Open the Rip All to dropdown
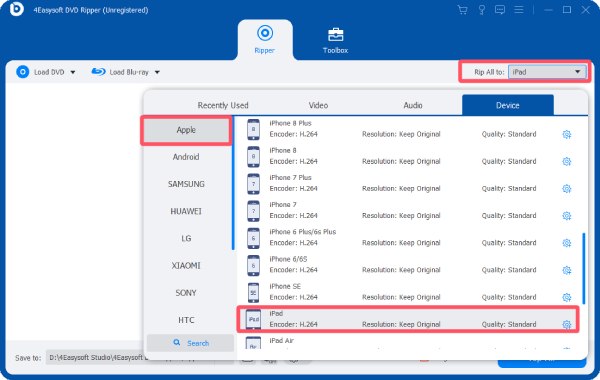This screenshot has height=380, width=600. coord(547,72)
